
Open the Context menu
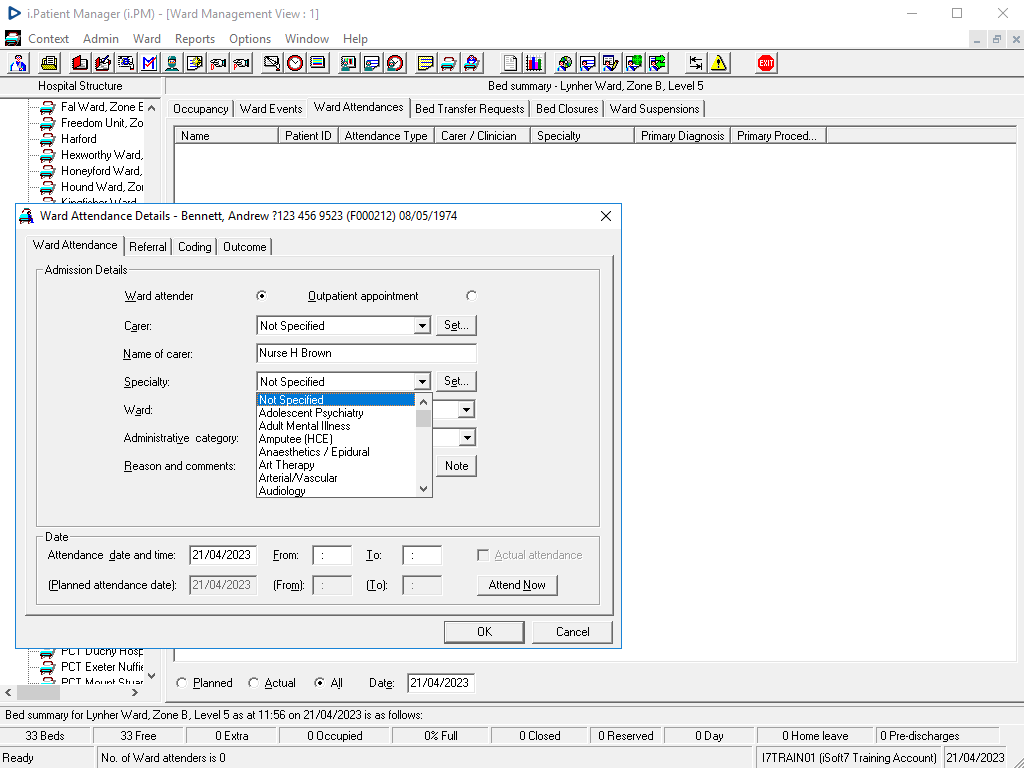[x=48, y=39]
